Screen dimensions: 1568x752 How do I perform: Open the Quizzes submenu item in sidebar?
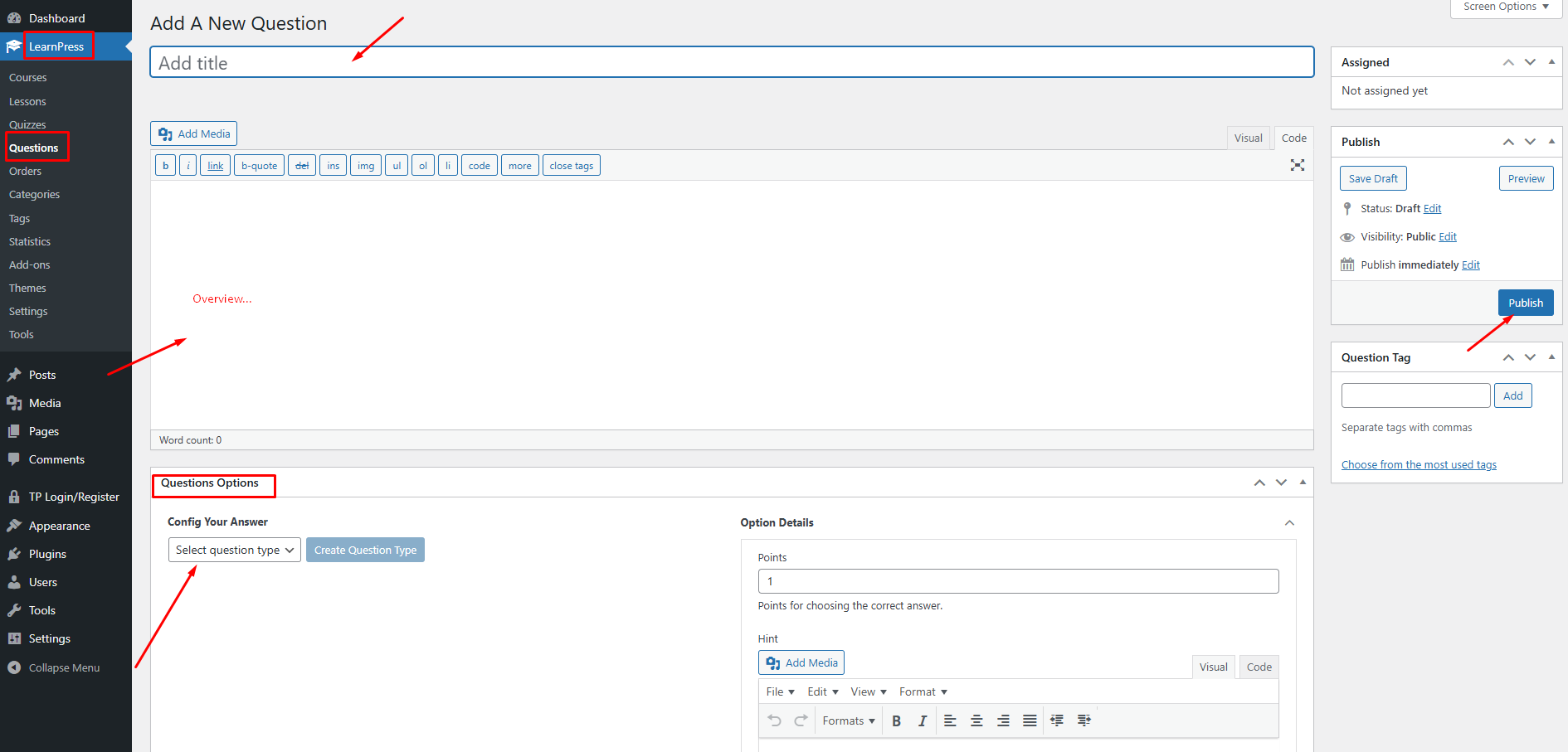click(27, 124)
